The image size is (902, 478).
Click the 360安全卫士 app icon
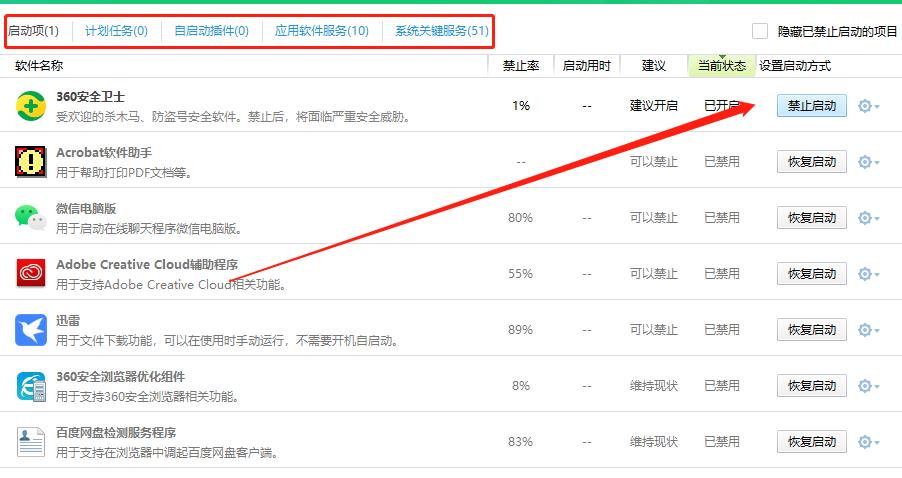tap(30, 106)
